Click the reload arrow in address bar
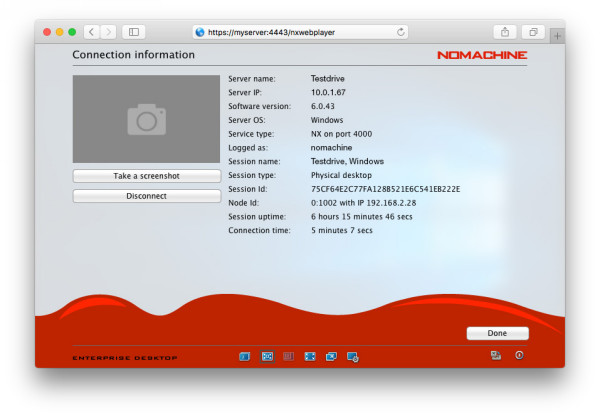This screenshot has width=600, height=418. tap(401, 32)
